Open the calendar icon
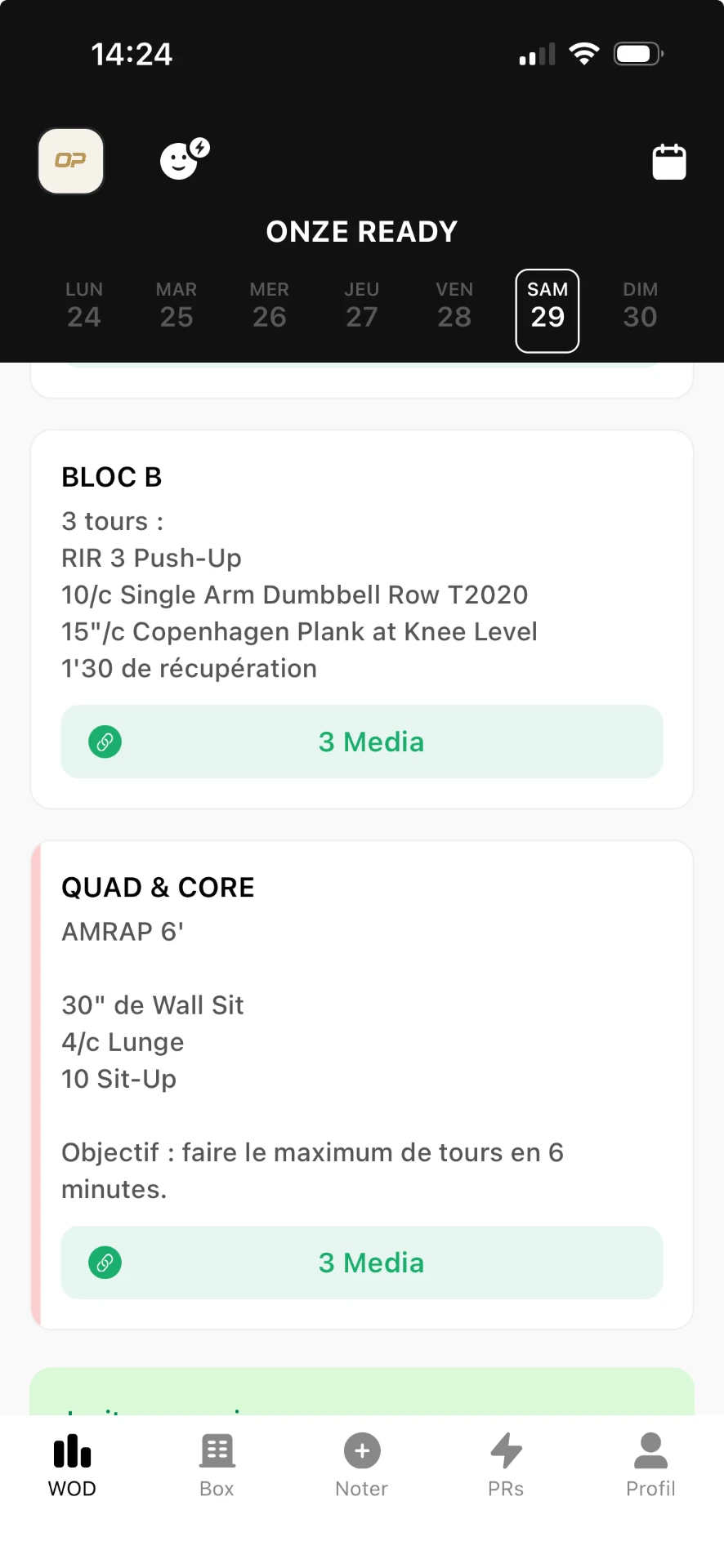Screen dimensions: 724x1568 click(669, 162)
